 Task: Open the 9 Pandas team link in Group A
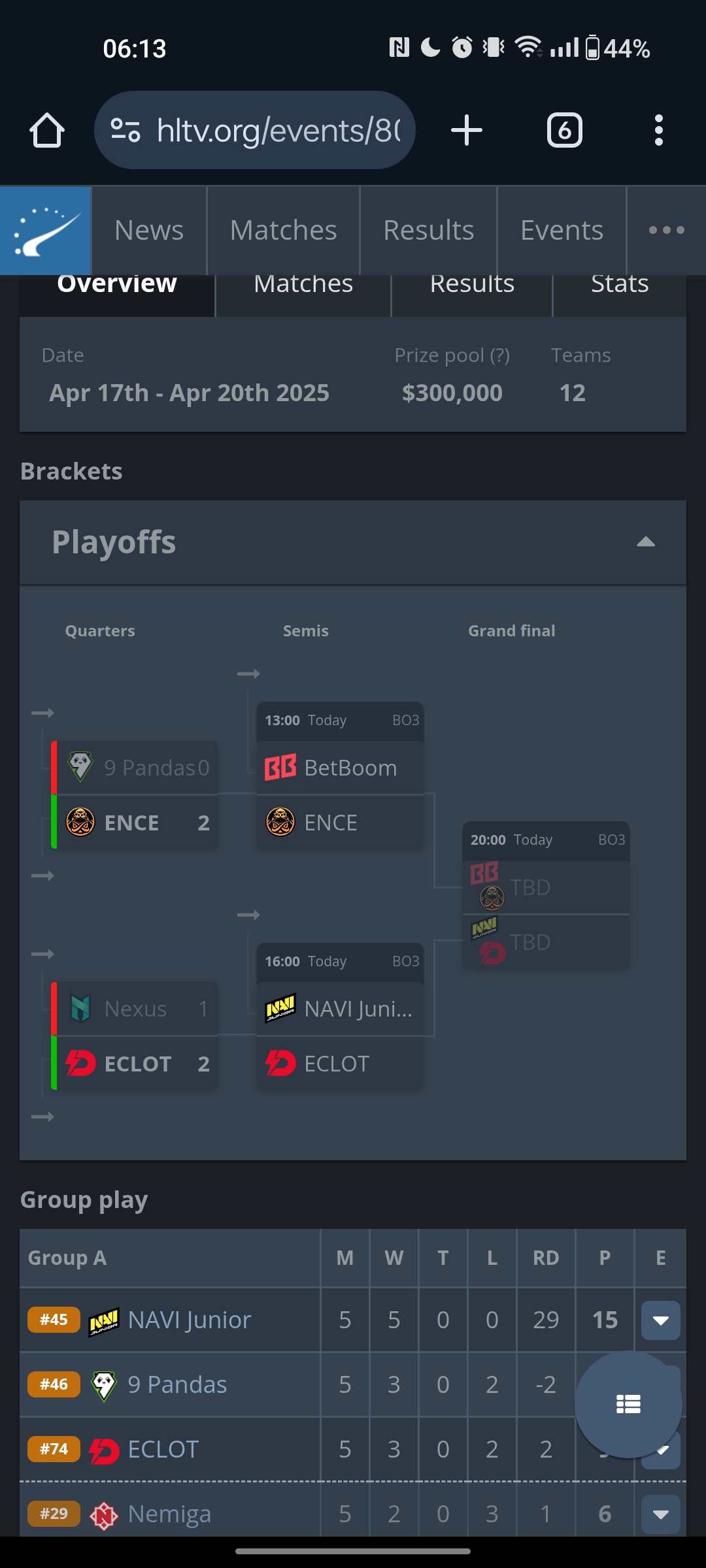pos(177,1384)
